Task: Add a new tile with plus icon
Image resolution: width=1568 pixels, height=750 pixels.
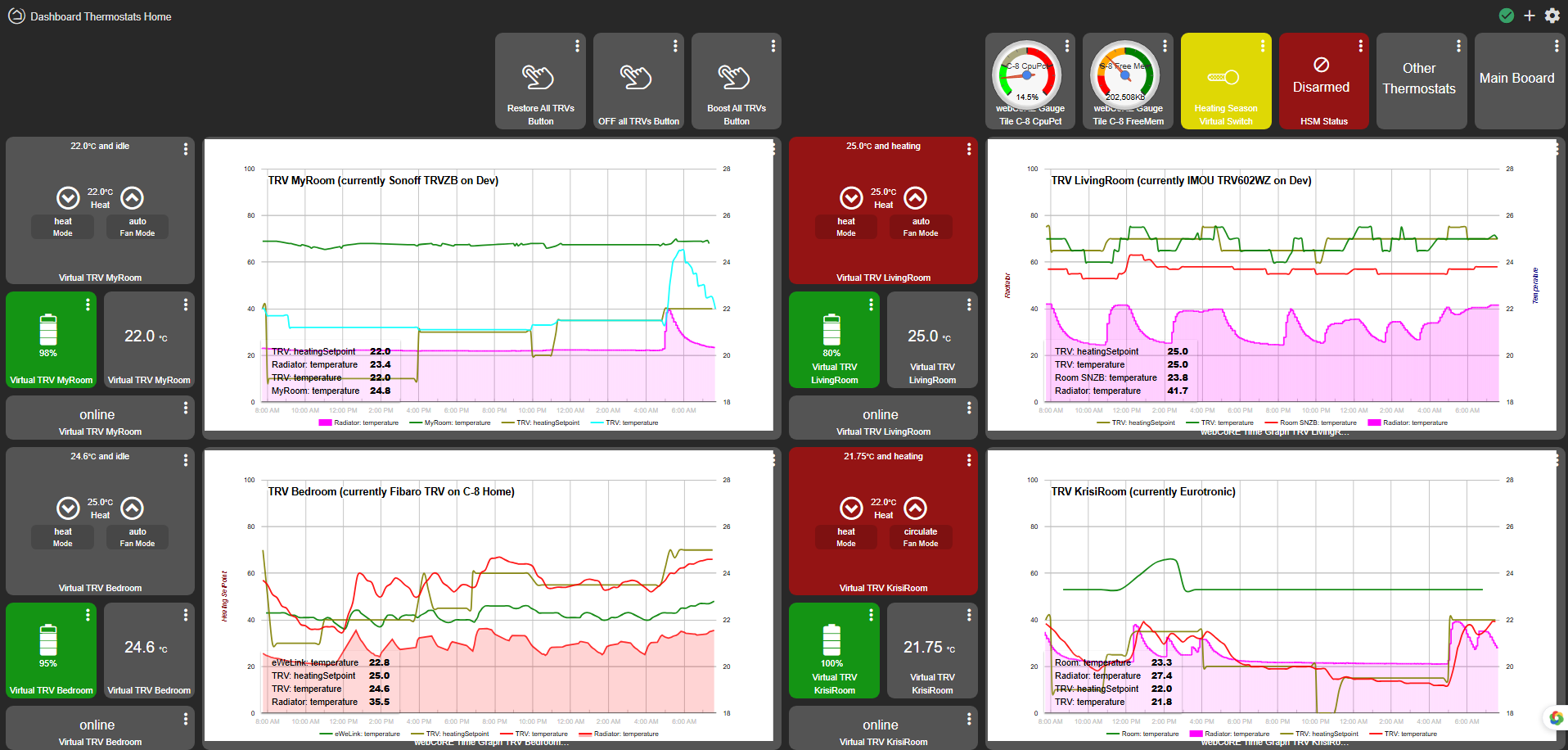Action: (1529, 16)
